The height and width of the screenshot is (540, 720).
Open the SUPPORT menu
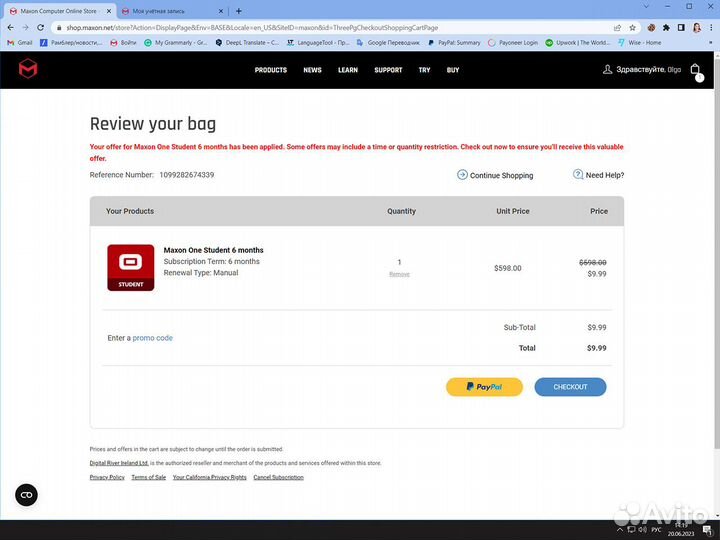[388, 70]
